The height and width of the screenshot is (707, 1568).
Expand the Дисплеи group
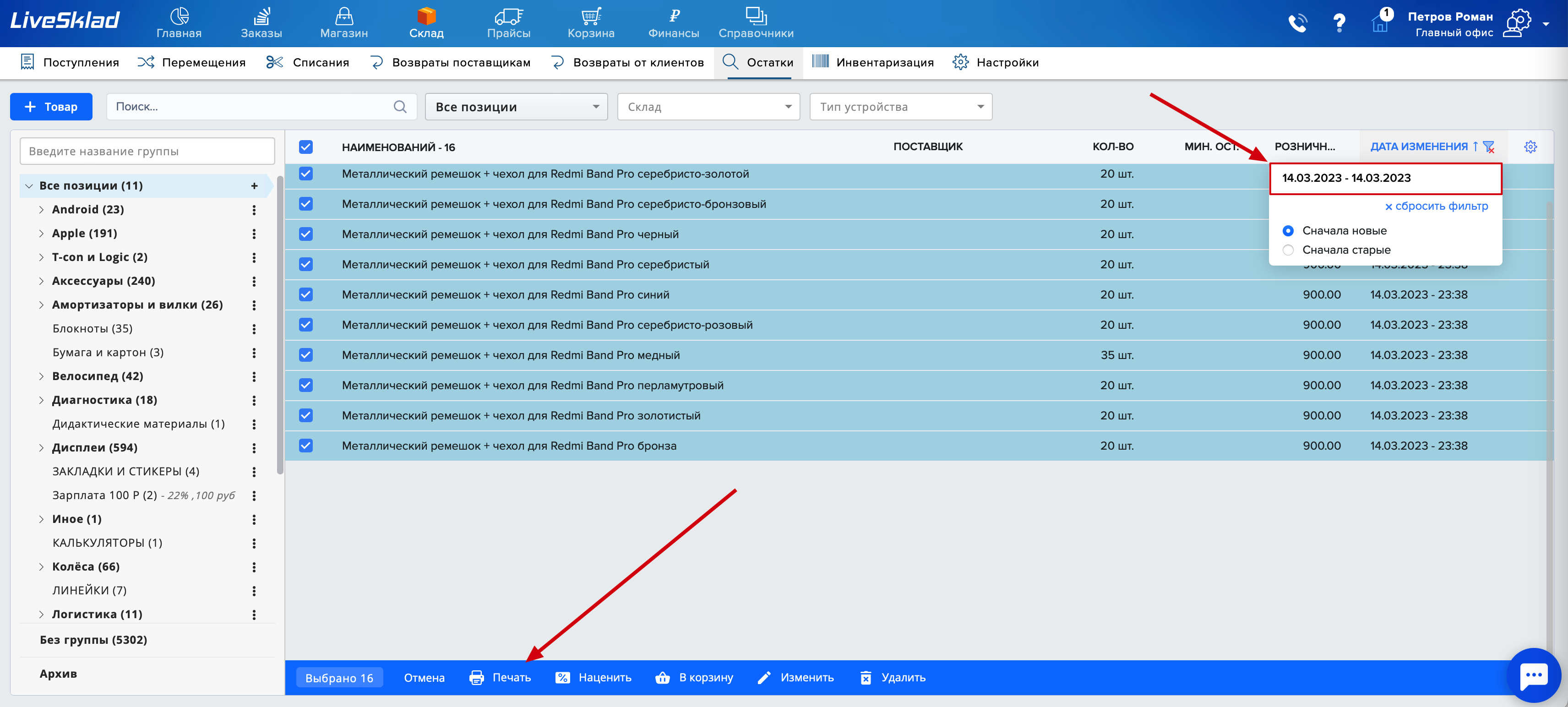pos(41,448)
